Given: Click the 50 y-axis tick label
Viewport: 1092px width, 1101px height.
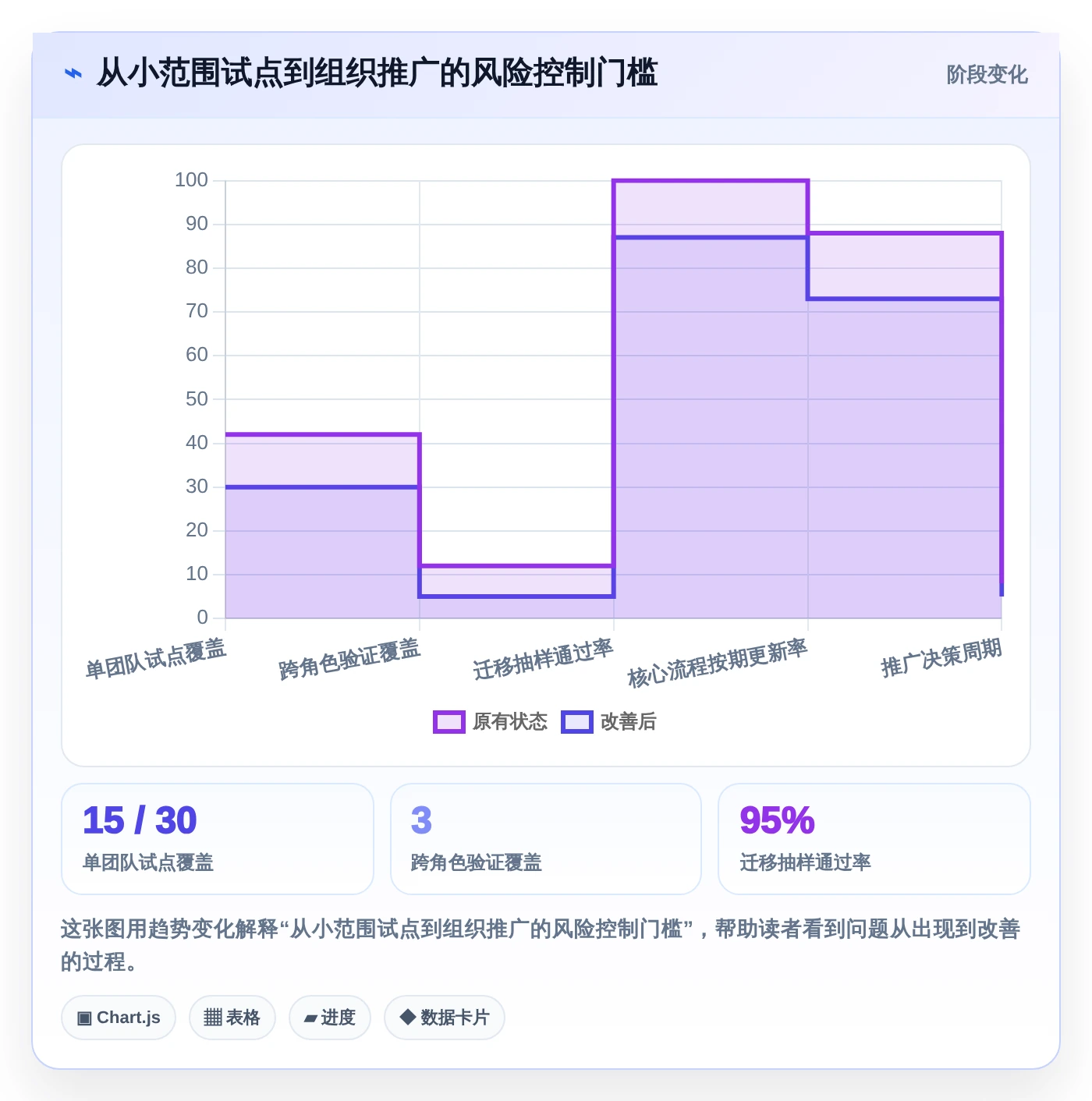Looking at the screenshot, I should (x=197, y=399).
